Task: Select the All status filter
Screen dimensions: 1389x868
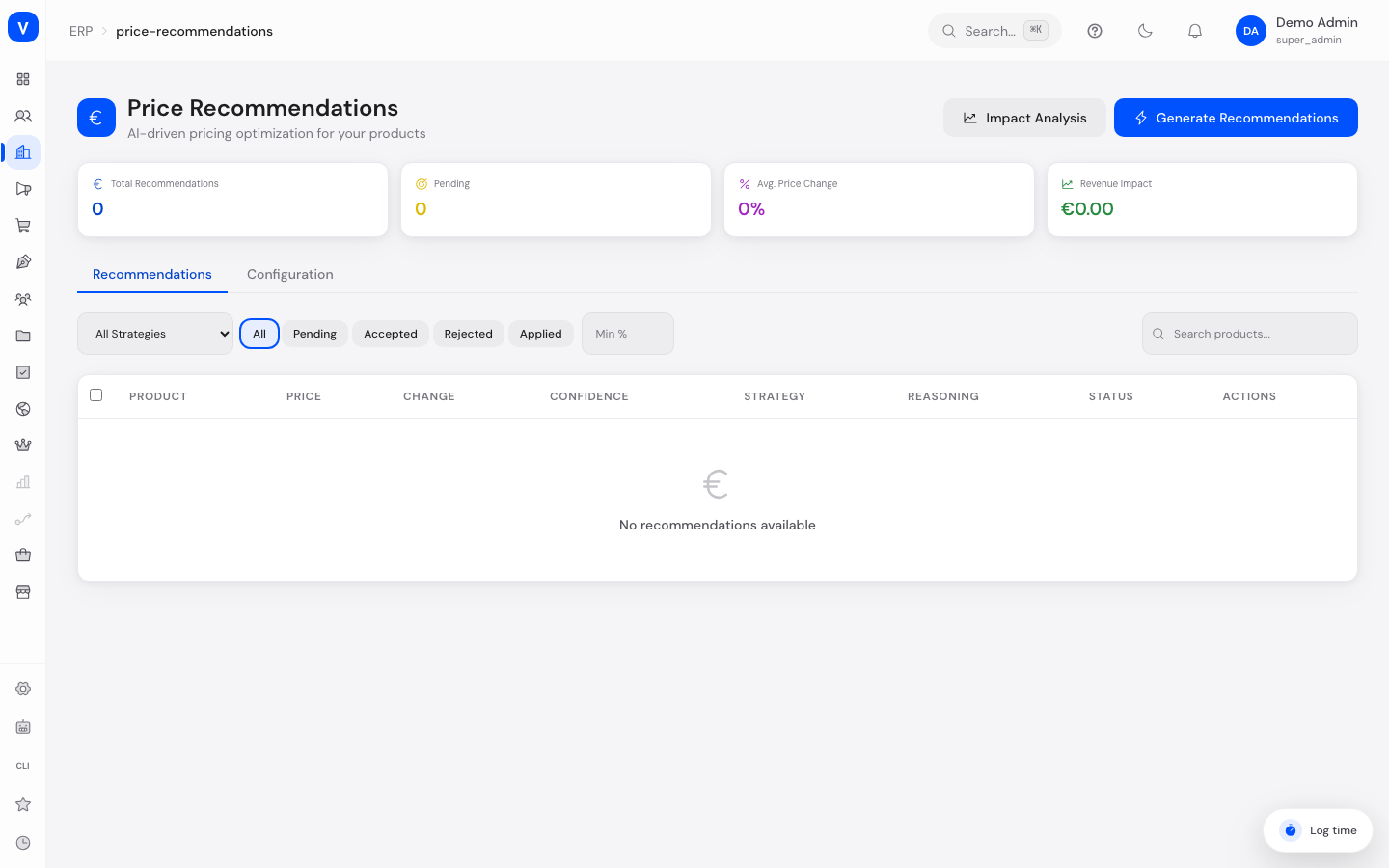Action: (259, 334)
